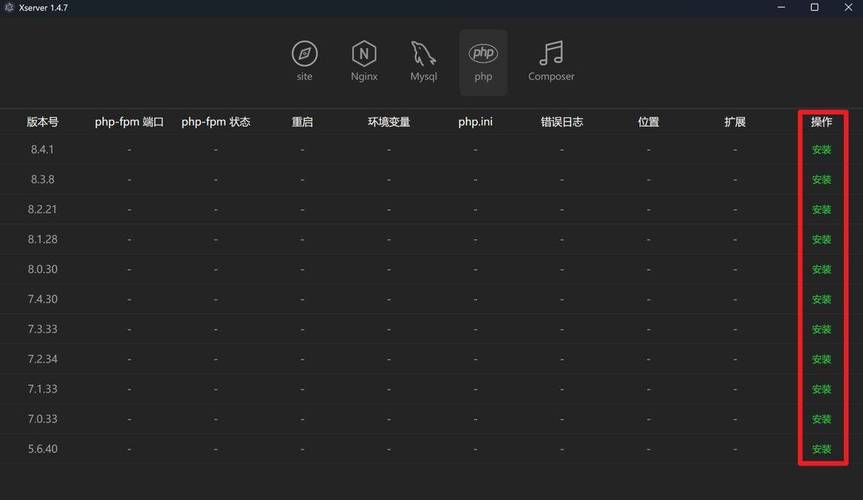Select the 7.2.34 version cell
Screen dimensions: 863x500
coord(42,358)
